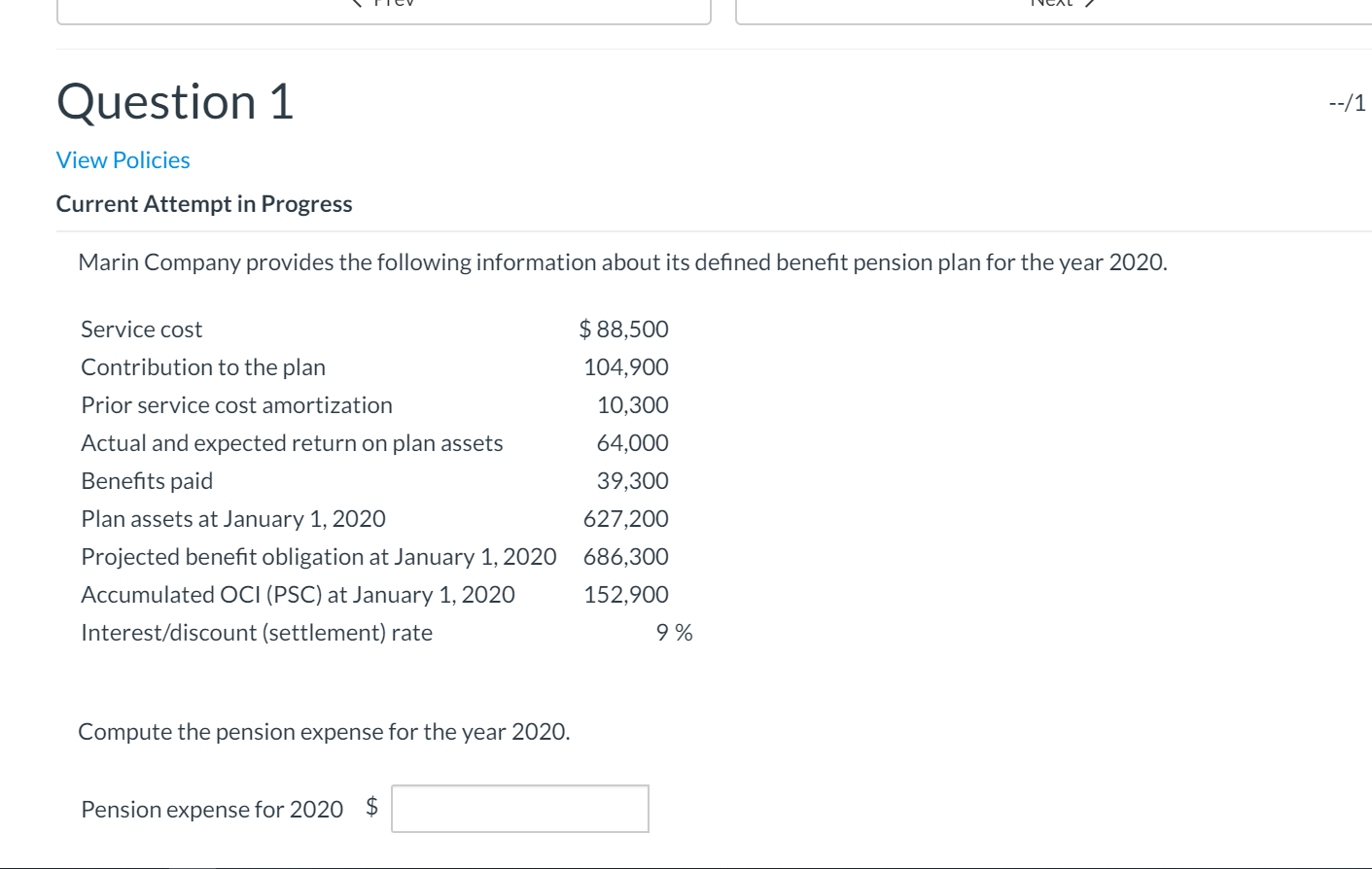Click the Accumulated OCI (PSC) value
Viewport: 1372px width, 869px height.
click(625, 594)
